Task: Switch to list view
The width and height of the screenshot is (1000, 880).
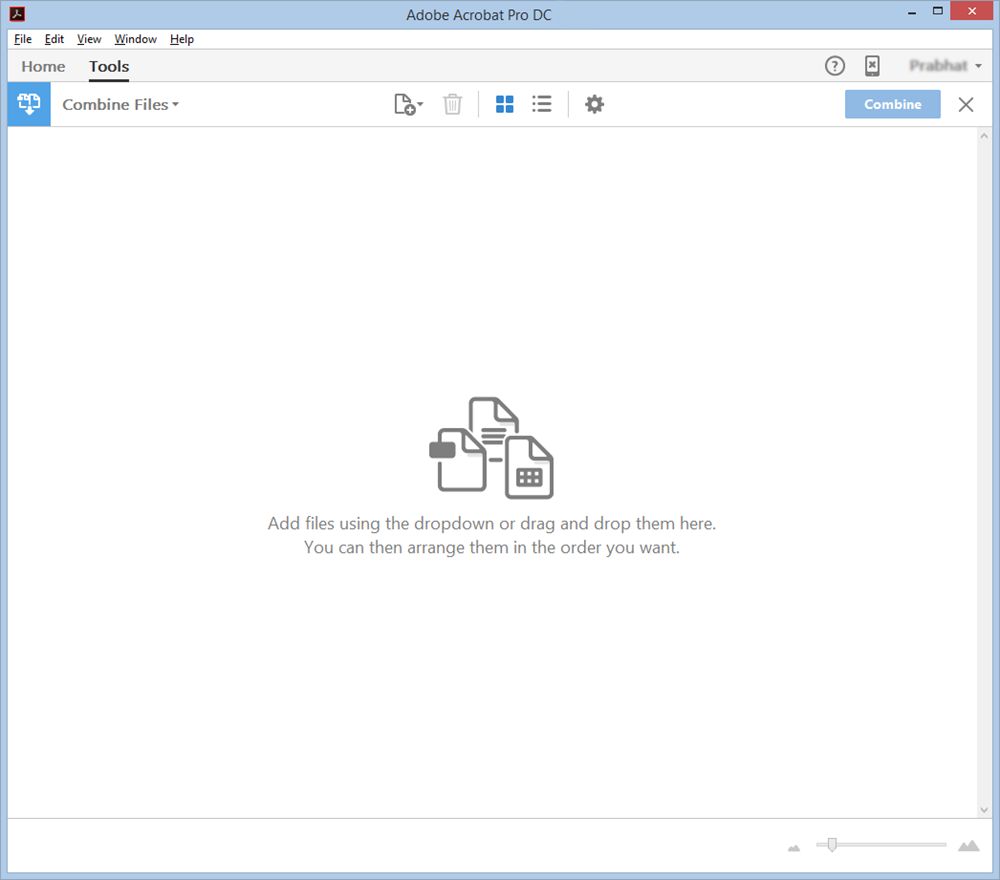Action: [541, 104]
